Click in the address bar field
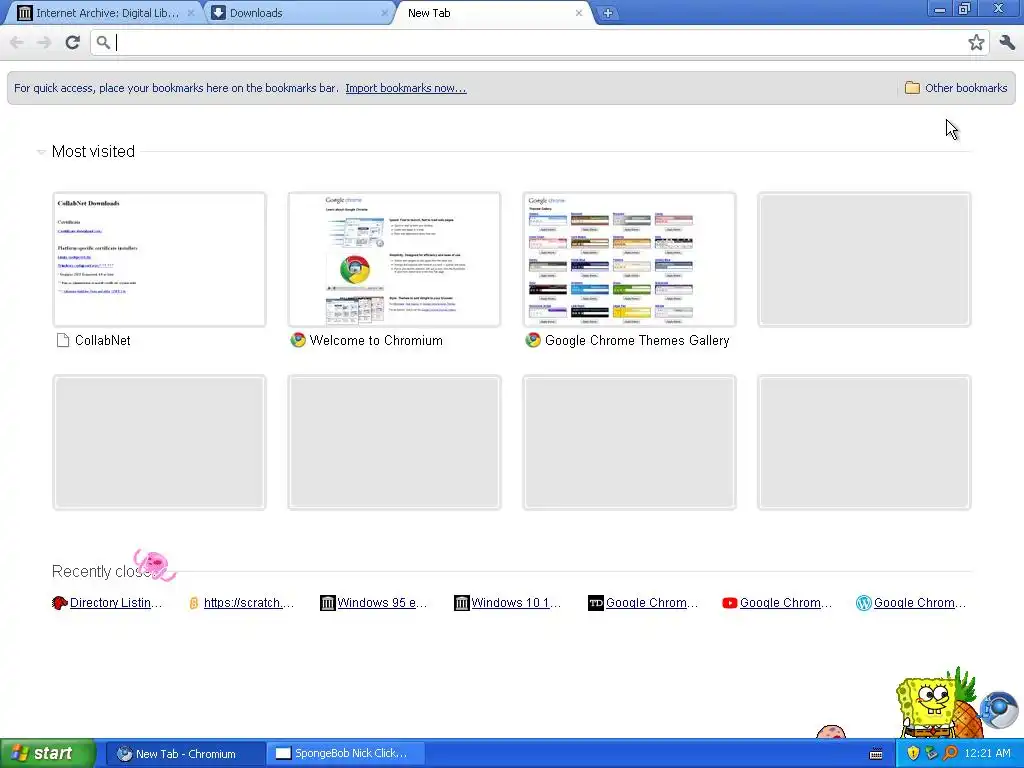The width and height of the screenshot is (1024, 768). click(539, 42)
